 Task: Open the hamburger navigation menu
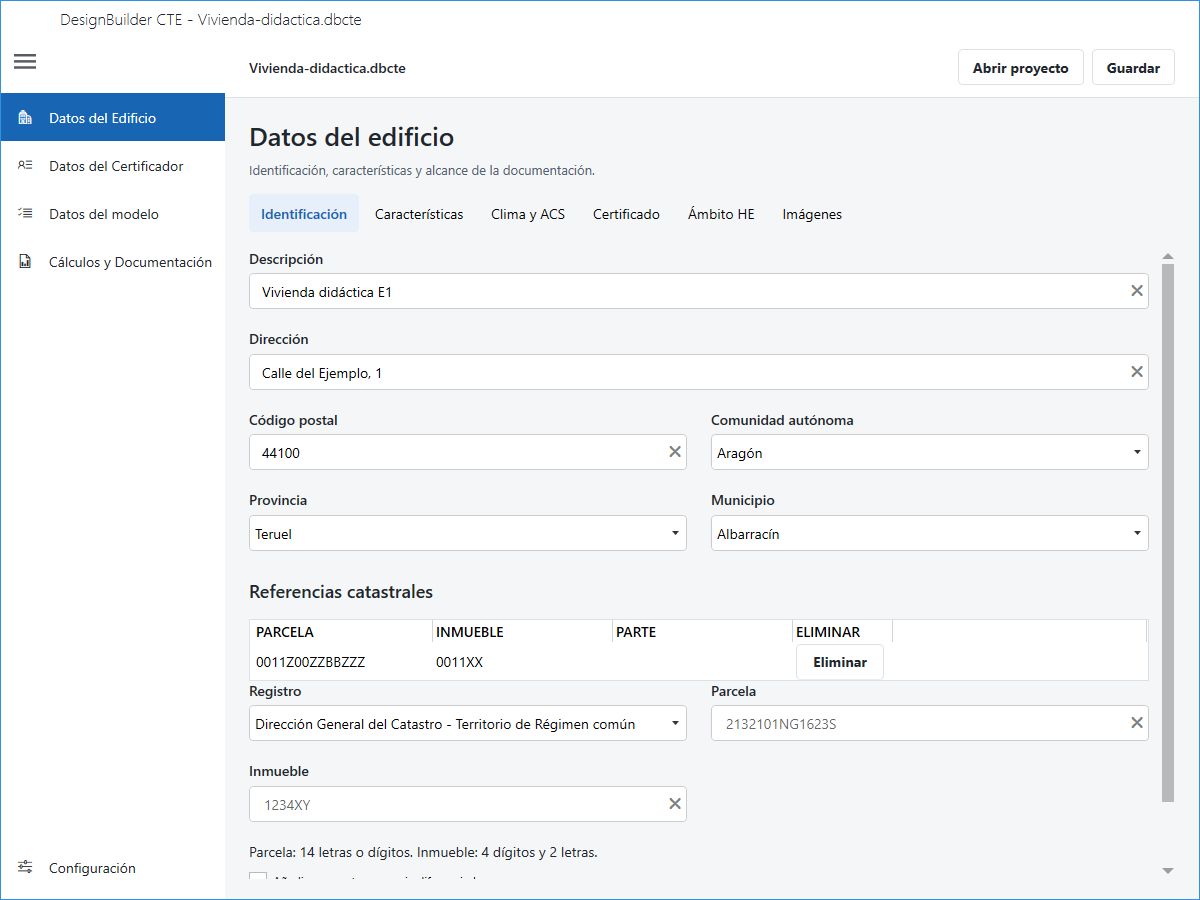(25, 61)
